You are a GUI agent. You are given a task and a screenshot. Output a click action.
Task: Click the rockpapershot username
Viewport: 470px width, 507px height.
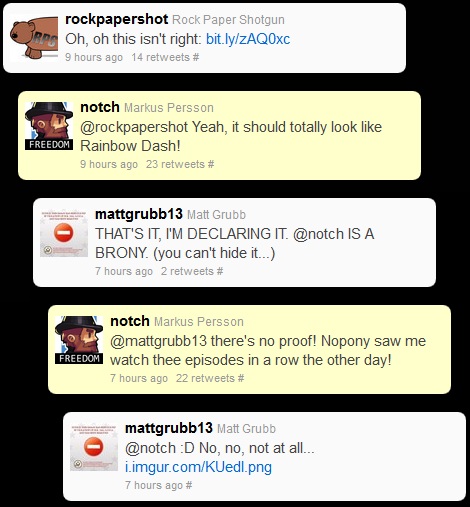[x=117, y=19]
